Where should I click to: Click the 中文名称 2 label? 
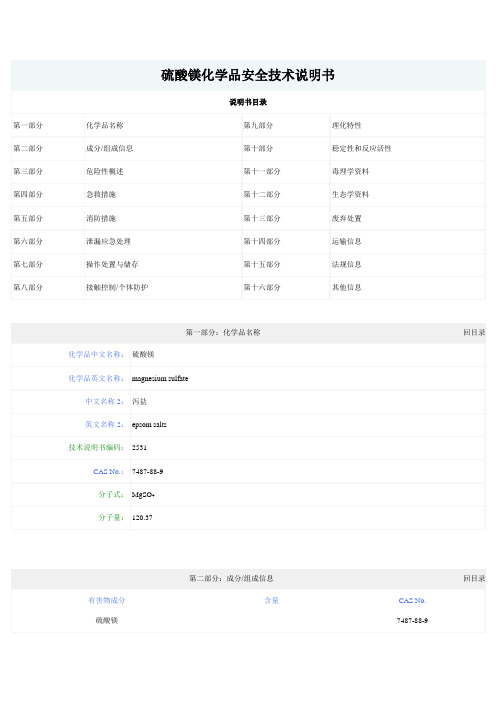tap(104, 401)
